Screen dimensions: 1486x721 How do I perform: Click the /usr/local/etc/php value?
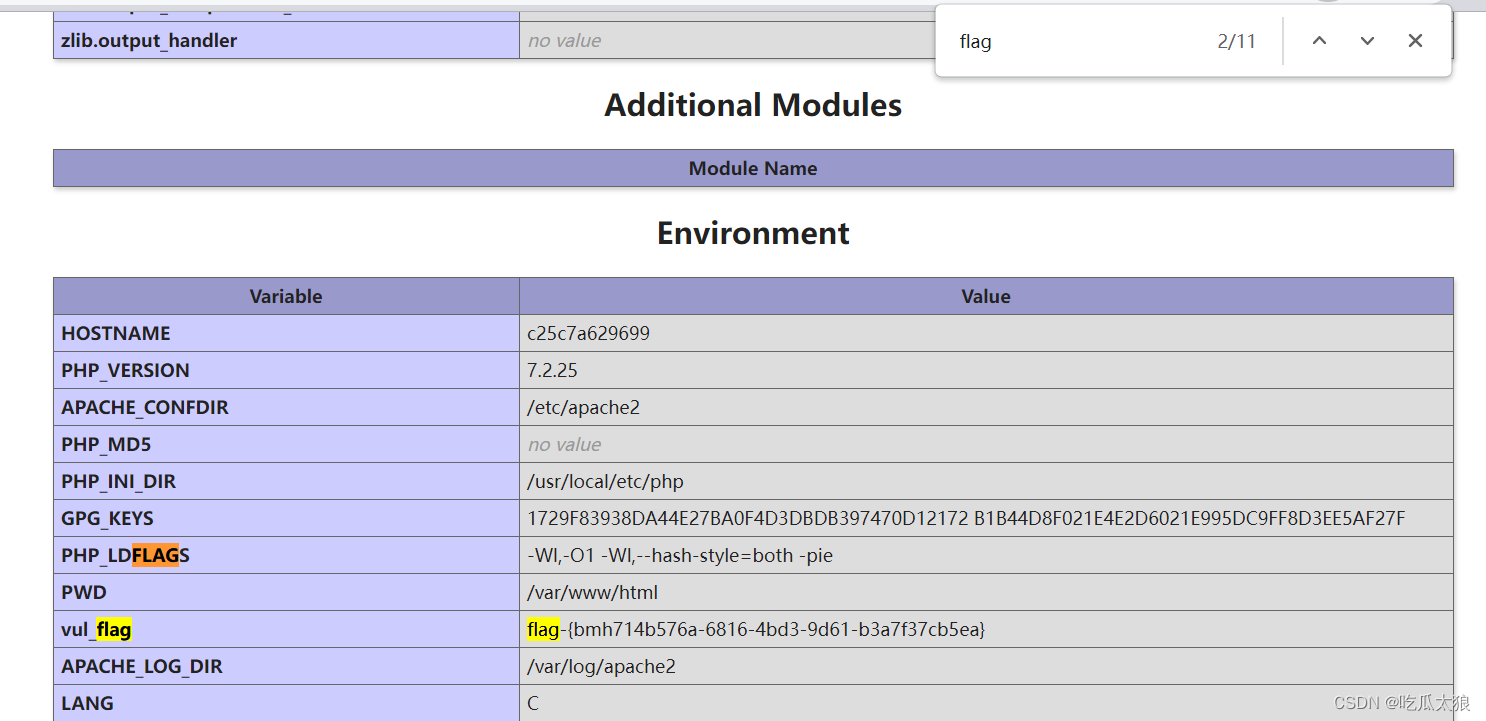pos(605,481)
